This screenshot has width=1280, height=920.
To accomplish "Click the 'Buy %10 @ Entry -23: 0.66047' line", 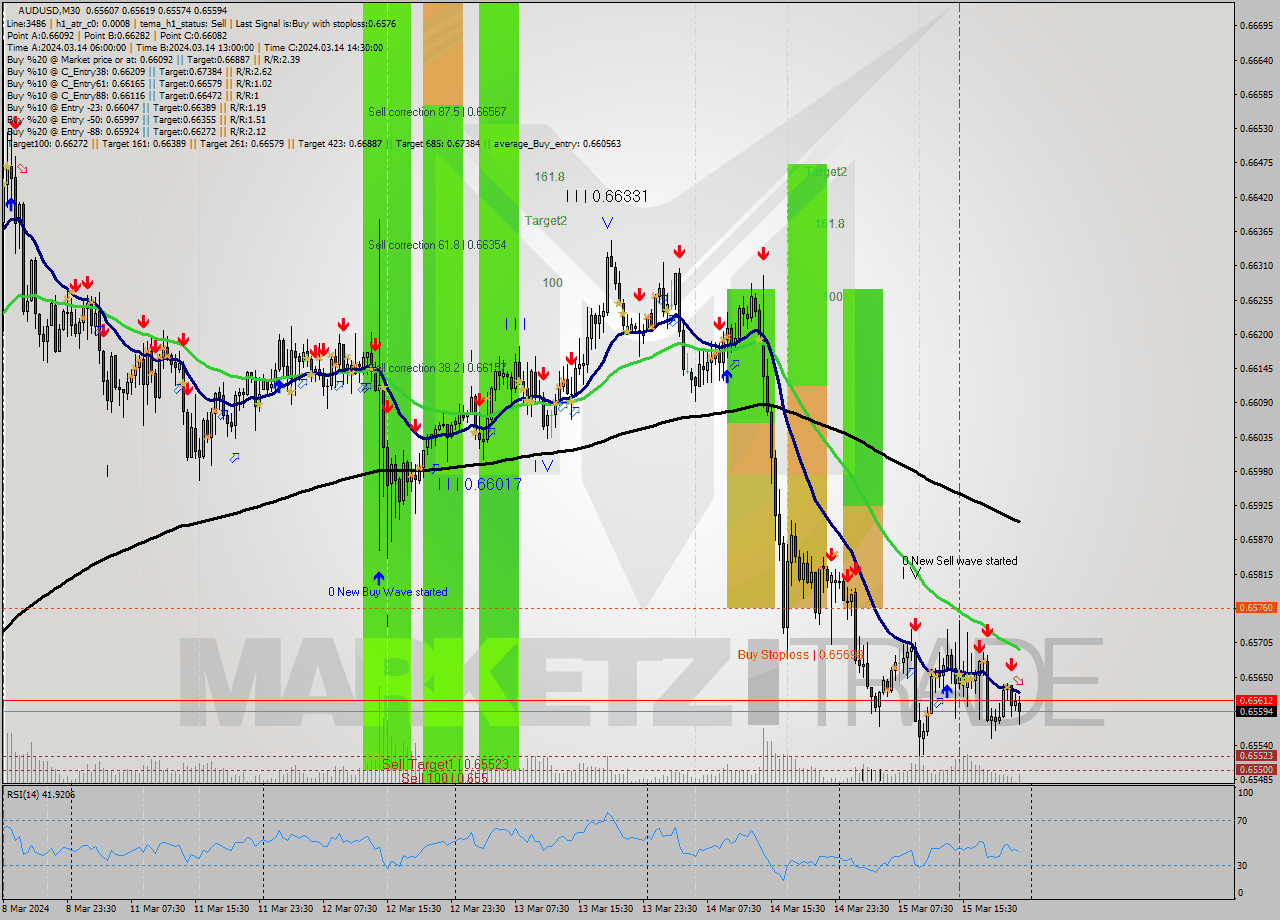I will point(136,107).
